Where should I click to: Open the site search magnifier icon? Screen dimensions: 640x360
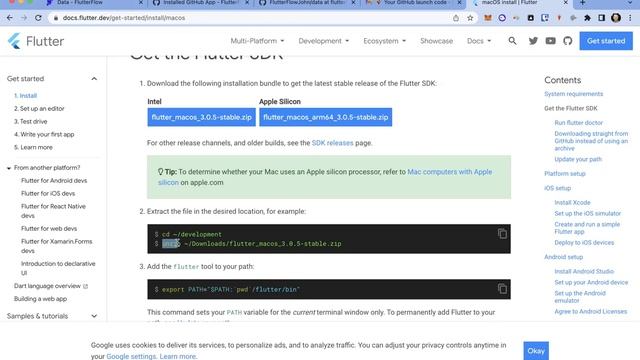[x=512, y=41]
